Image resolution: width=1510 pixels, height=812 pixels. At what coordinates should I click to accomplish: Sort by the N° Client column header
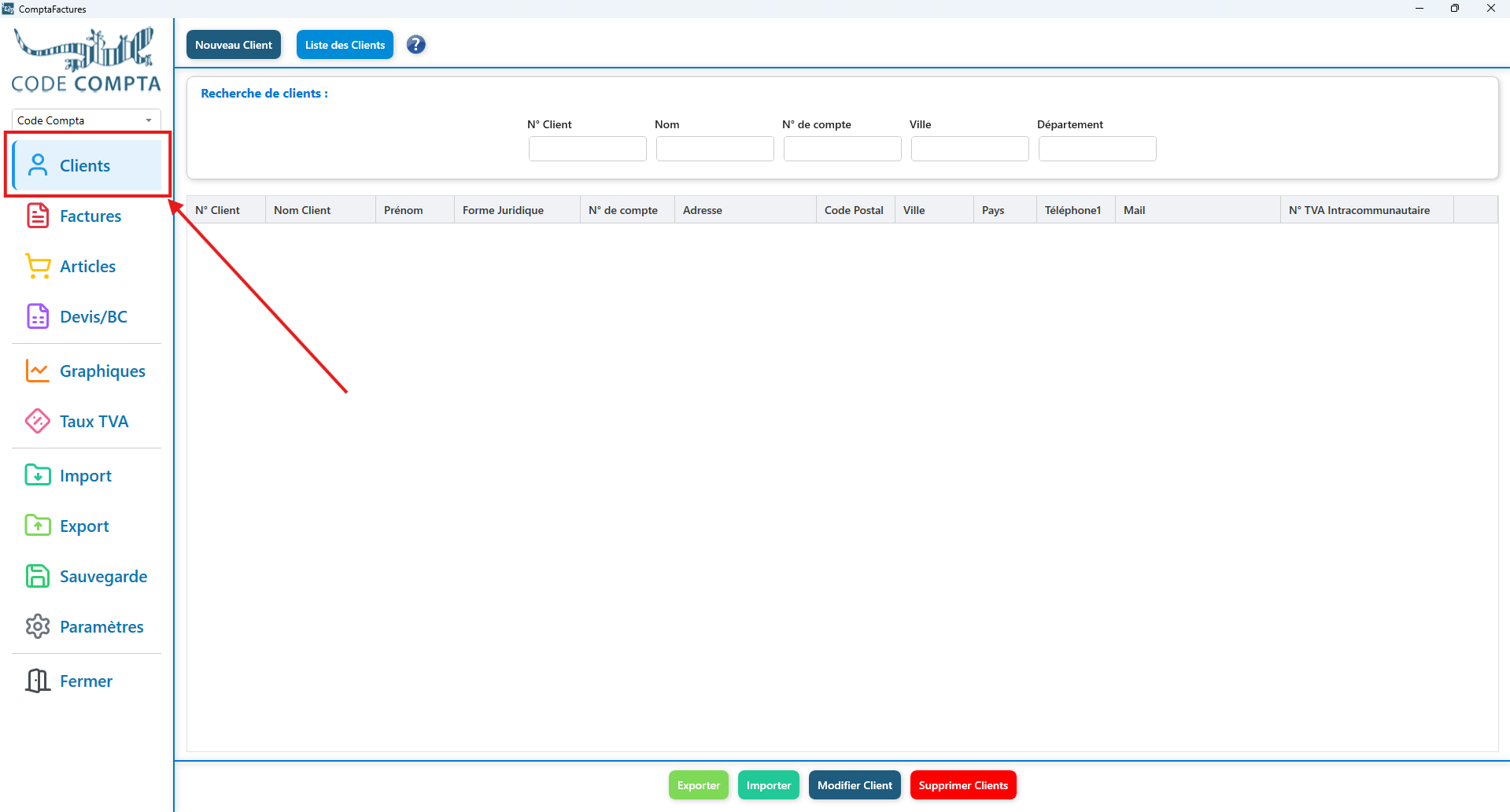(227, 210)
